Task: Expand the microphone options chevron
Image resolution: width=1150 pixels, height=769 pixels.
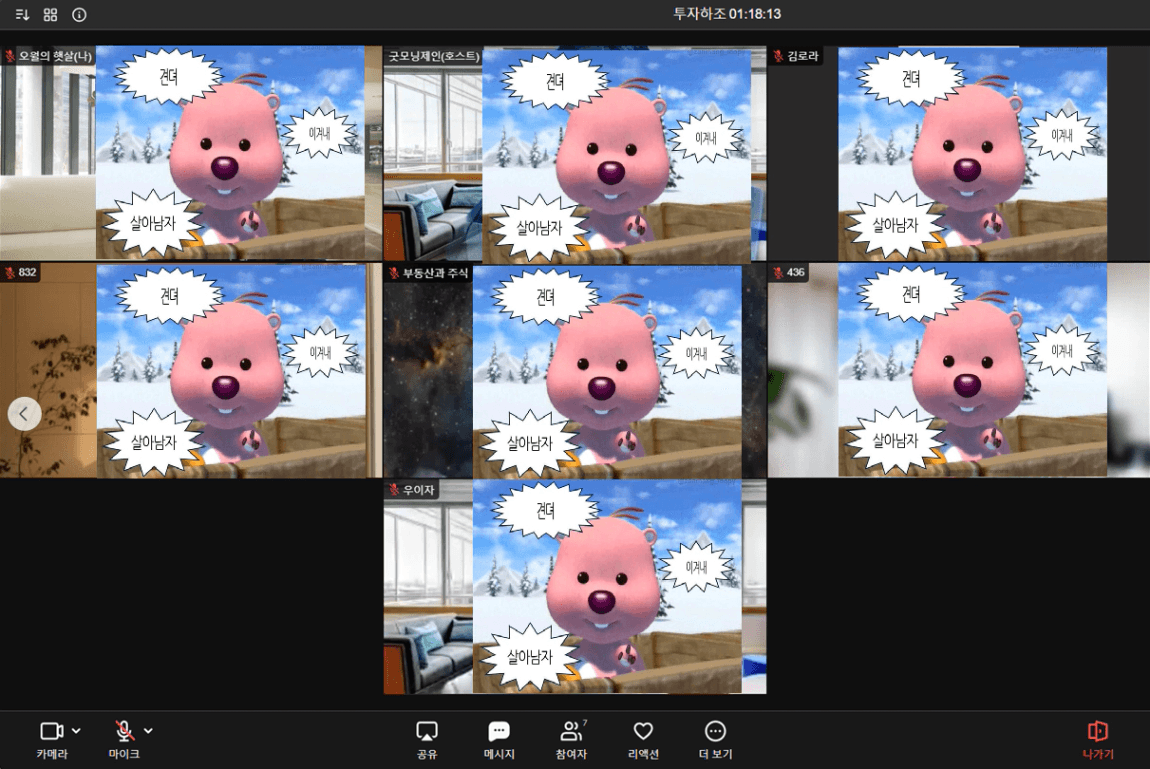Action: point(149,731)
